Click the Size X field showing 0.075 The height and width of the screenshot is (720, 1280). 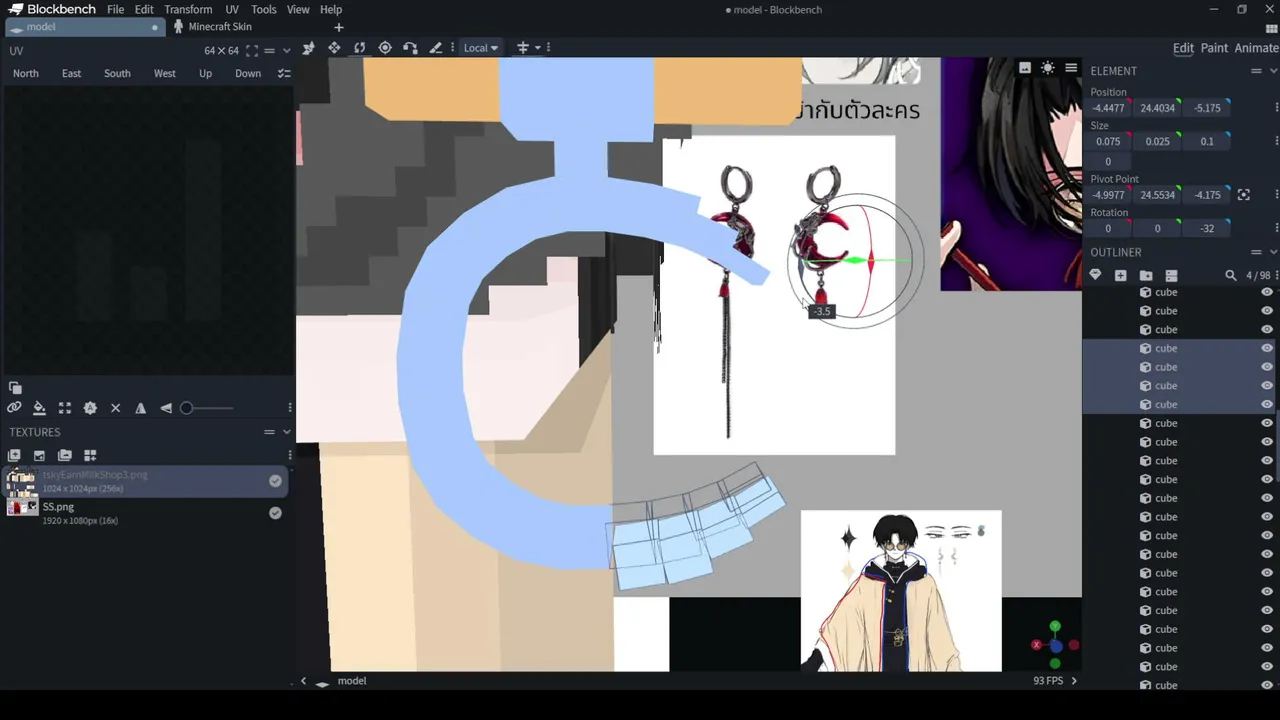(x=1108, y=141)
